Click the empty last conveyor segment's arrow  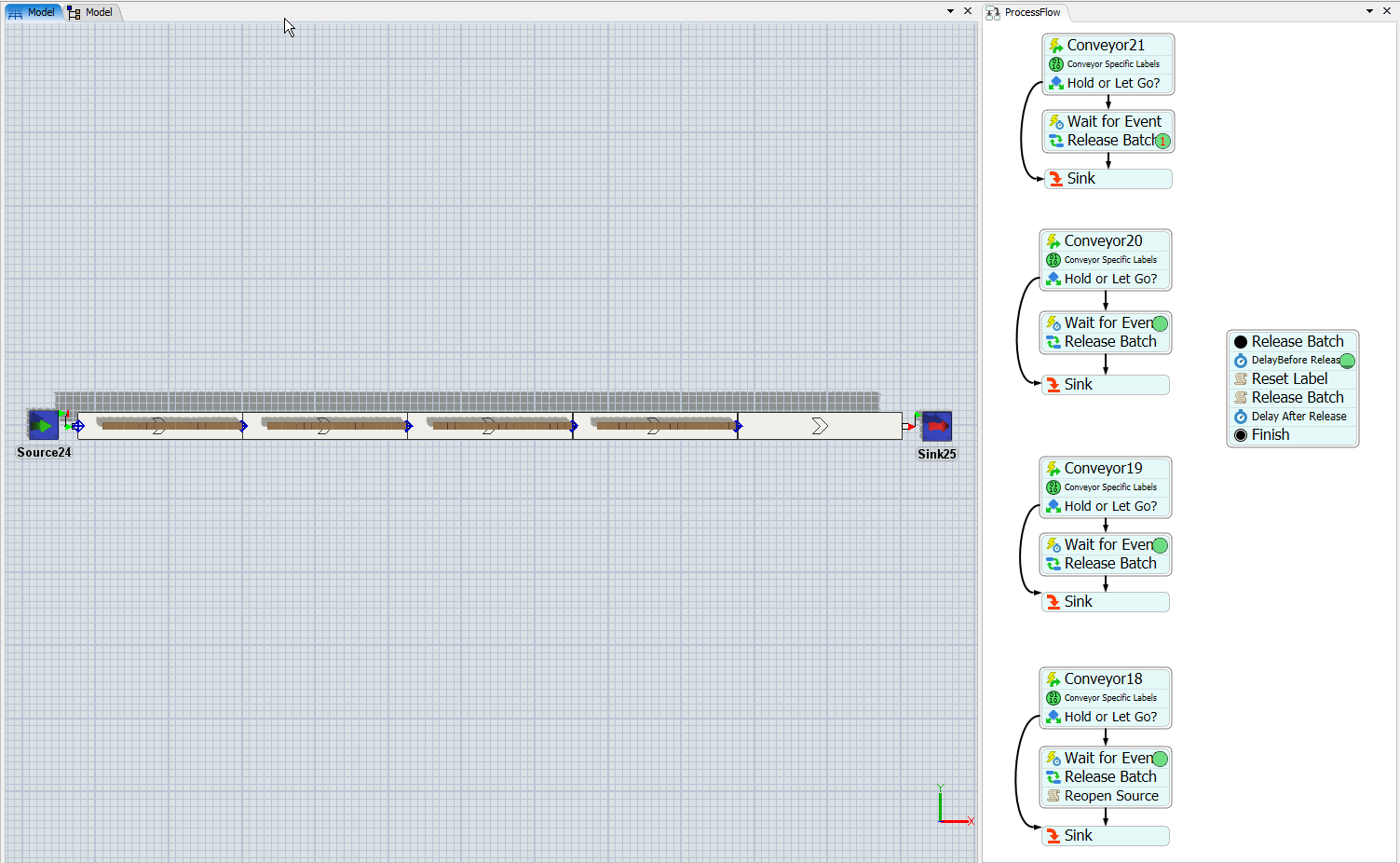[820, 426]
